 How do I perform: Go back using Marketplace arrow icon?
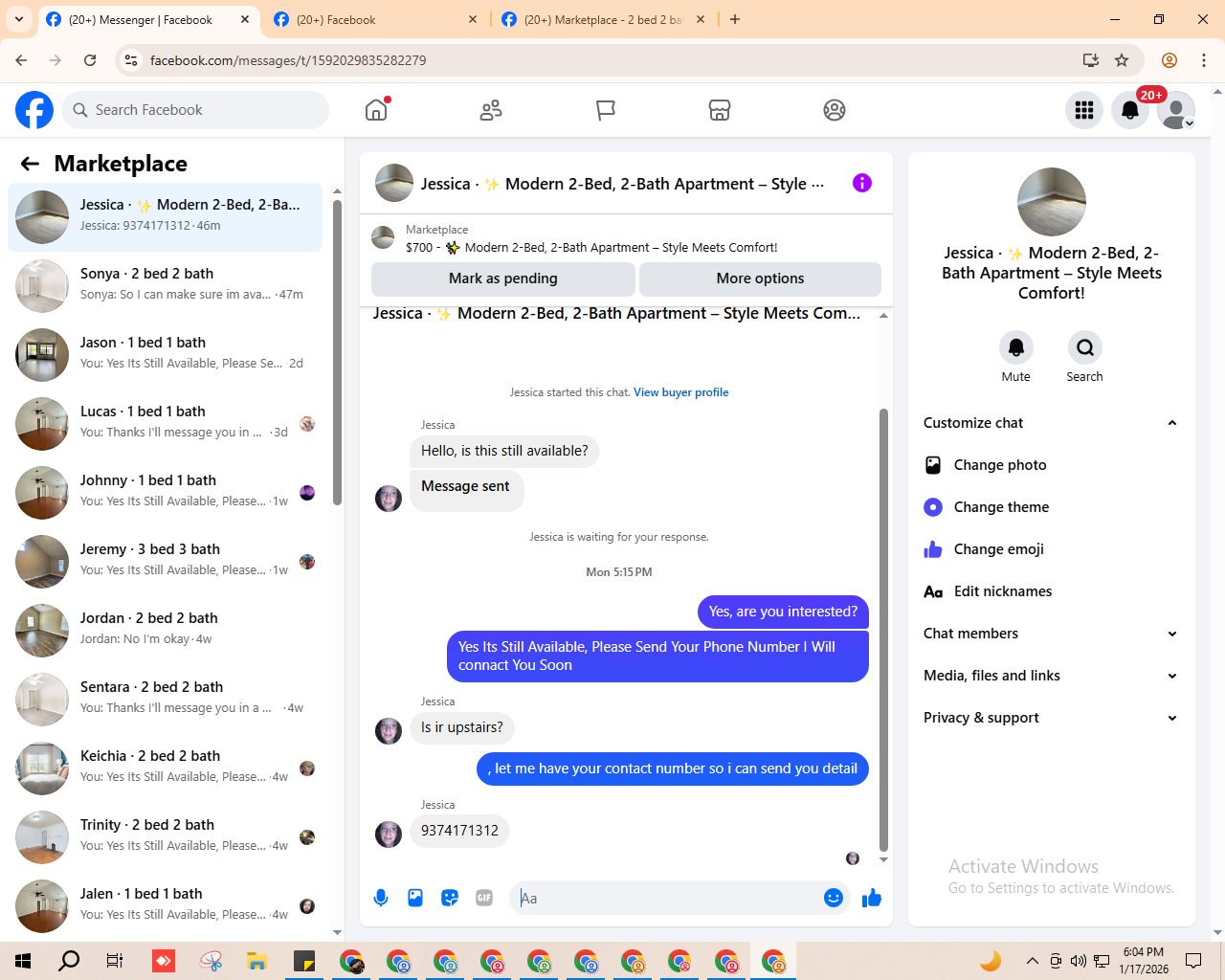tap(31, 164)
